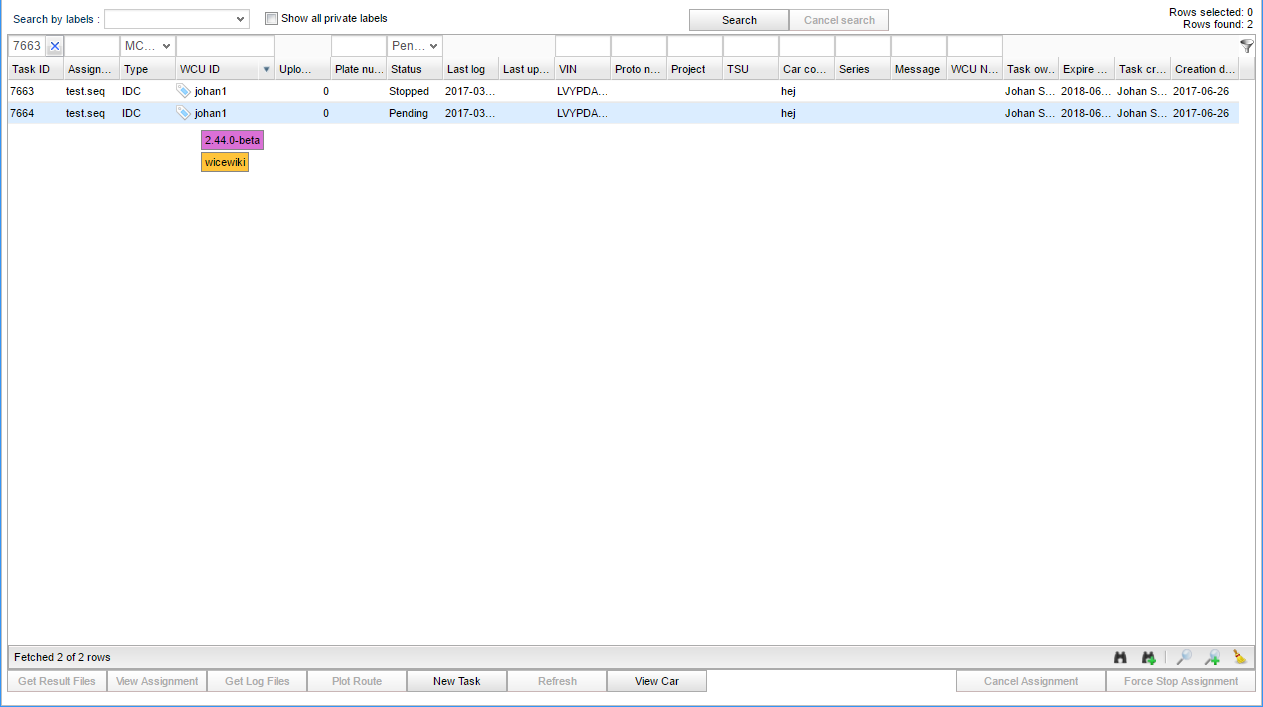Screen dimensions: 1263x707
Task: Click the broom clear icon
Action: point(1240,657)
